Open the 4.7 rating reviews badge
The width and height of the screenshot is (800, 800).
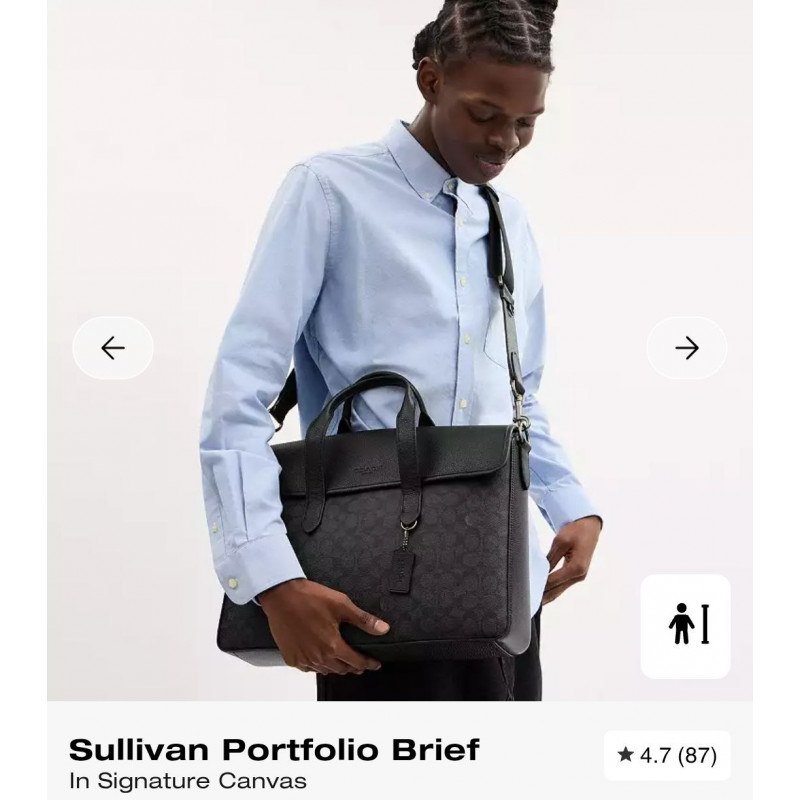pyautogui.click(x=667, y=756)
